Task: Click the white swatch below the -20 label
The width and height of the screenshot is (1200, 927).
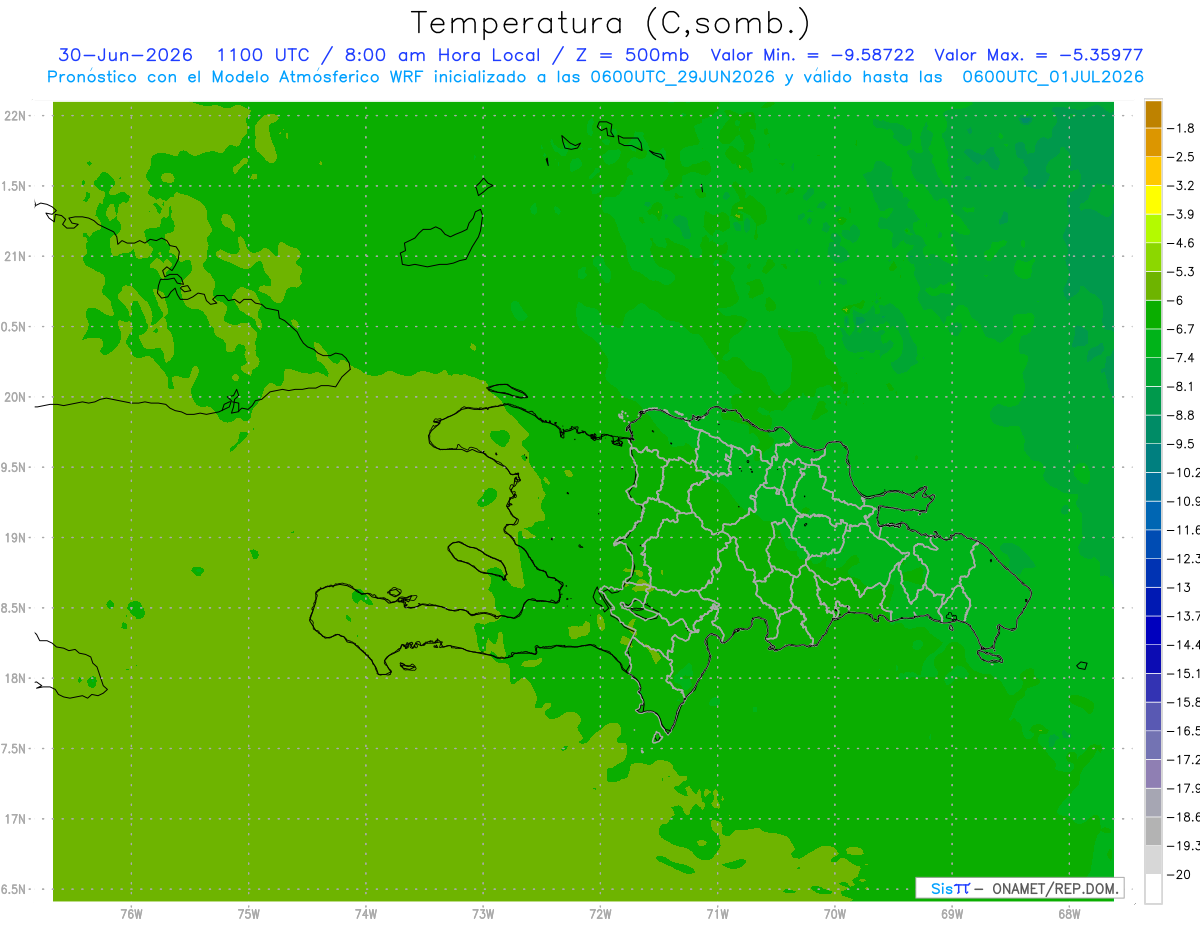Action: [1153, 889]
